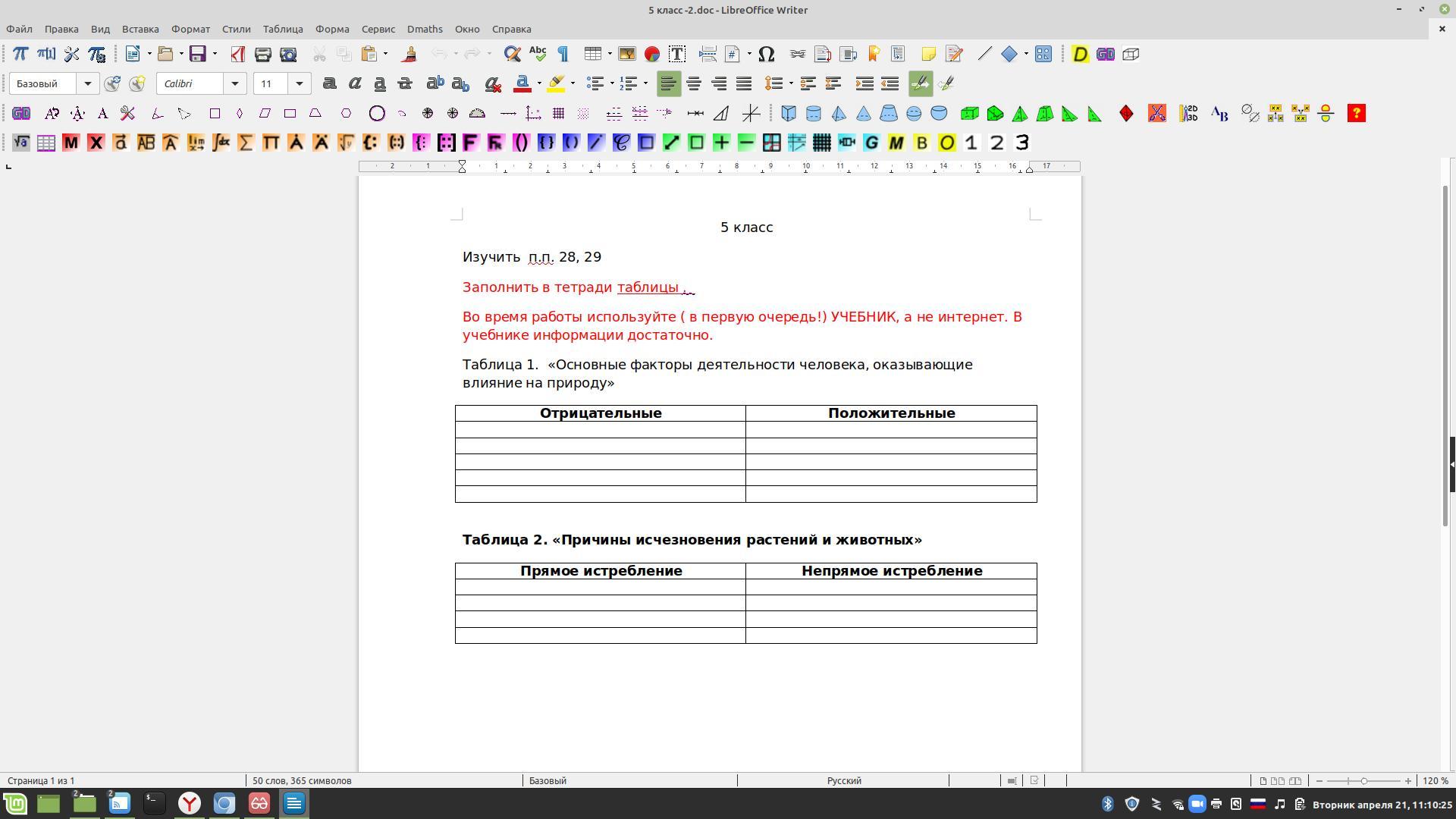Open the Таблица menu
This screenshot has height=819, width=1456.
tap(283, 29)
